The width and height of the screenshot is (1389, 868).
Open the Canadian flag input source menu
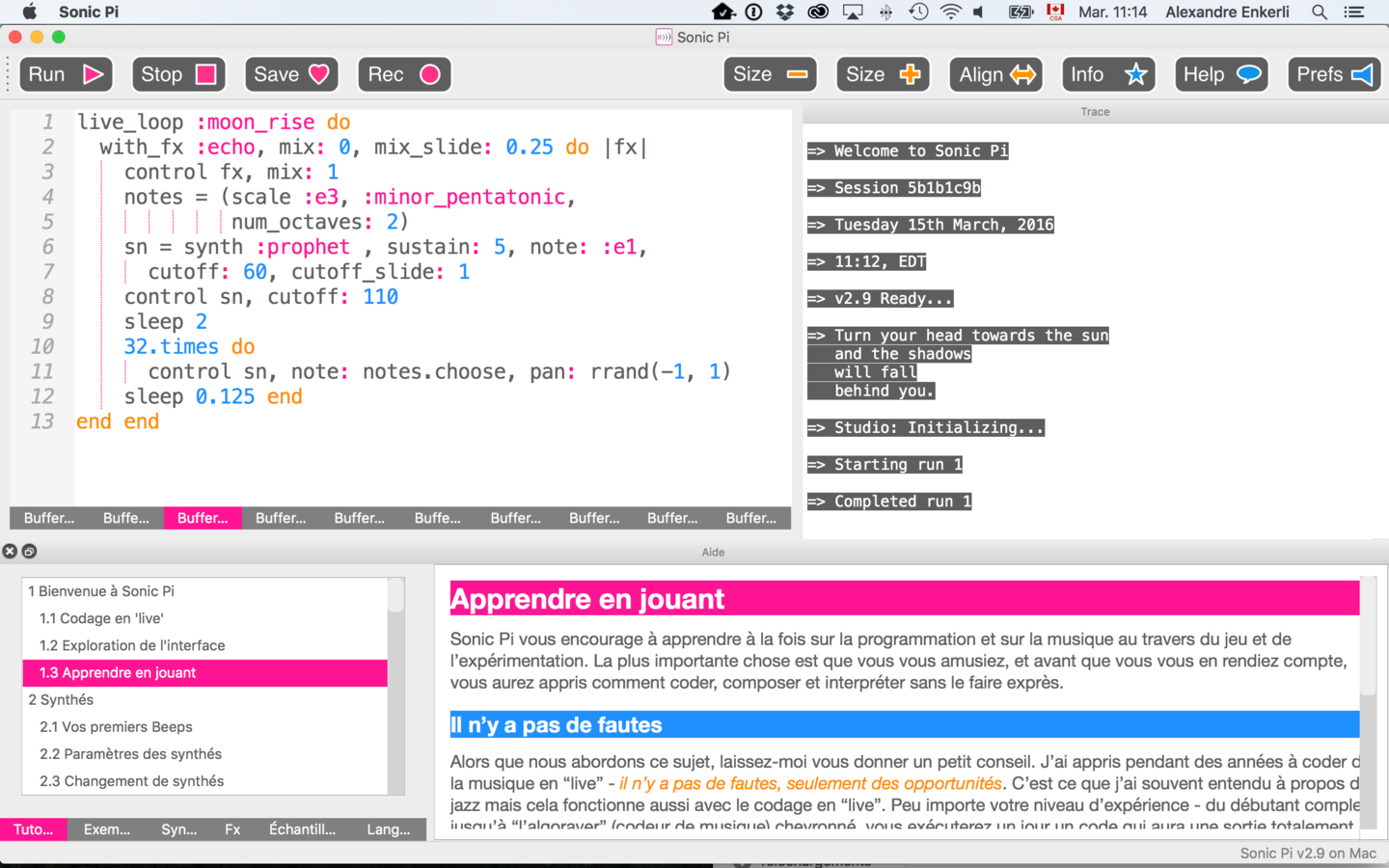[x=1055, y=12]
